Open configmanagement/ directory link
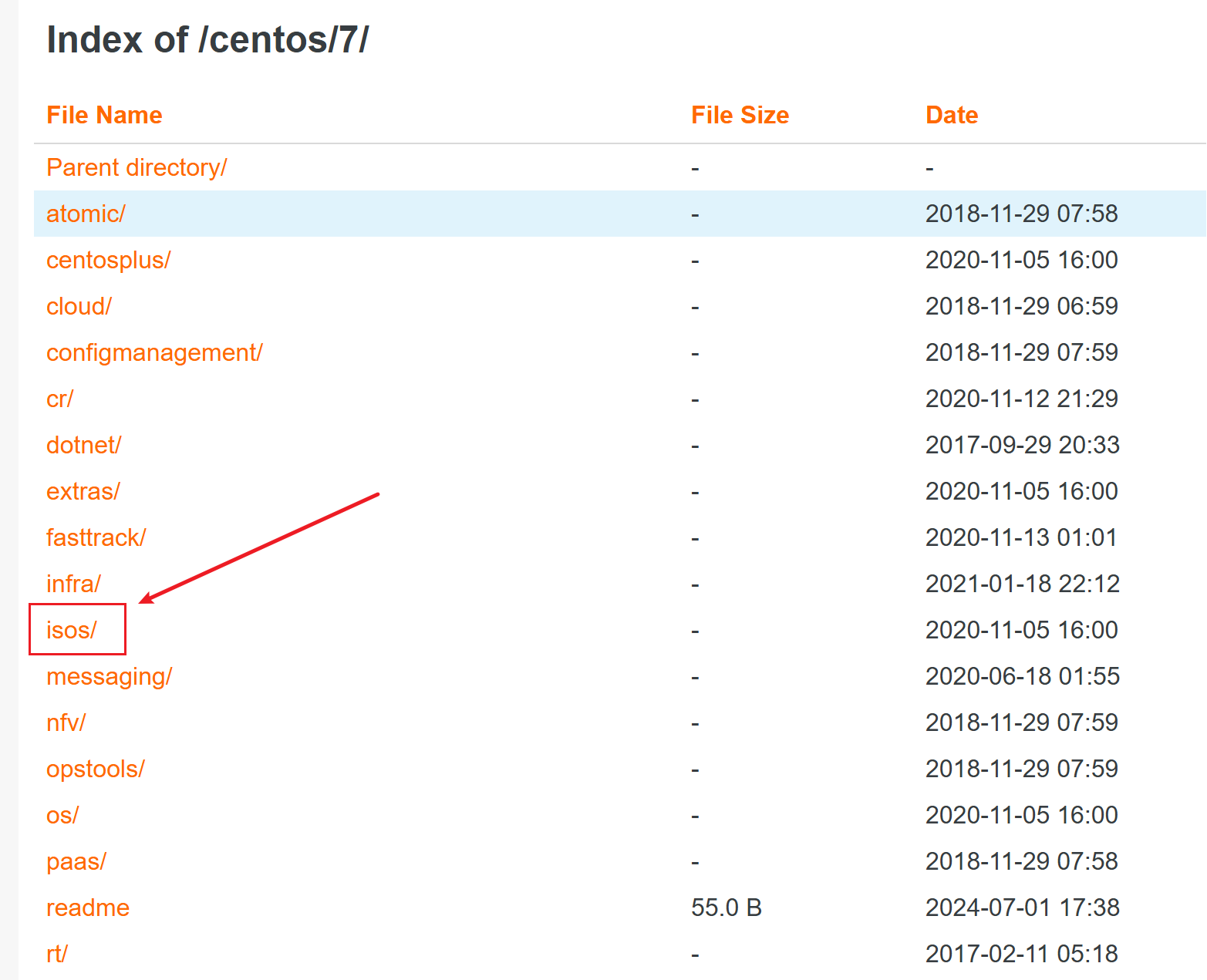Screen dimensions: 1207x980 [154, 352]
